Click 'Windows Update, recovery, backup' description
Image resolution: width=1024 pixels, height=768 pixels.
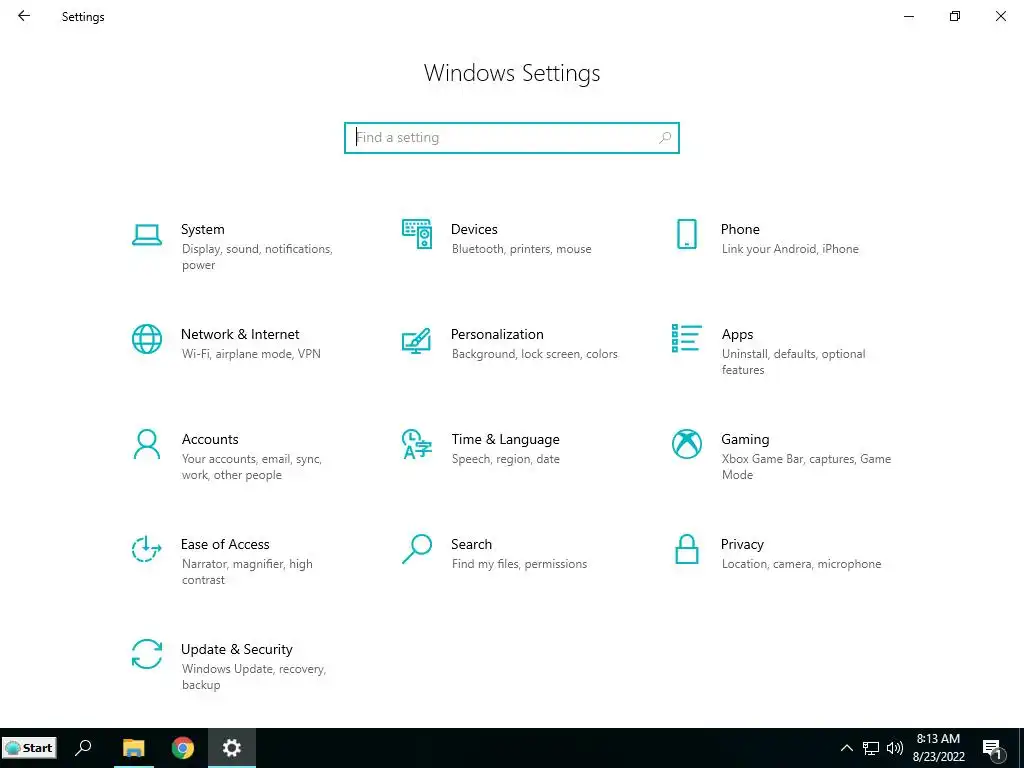point(253,677)
